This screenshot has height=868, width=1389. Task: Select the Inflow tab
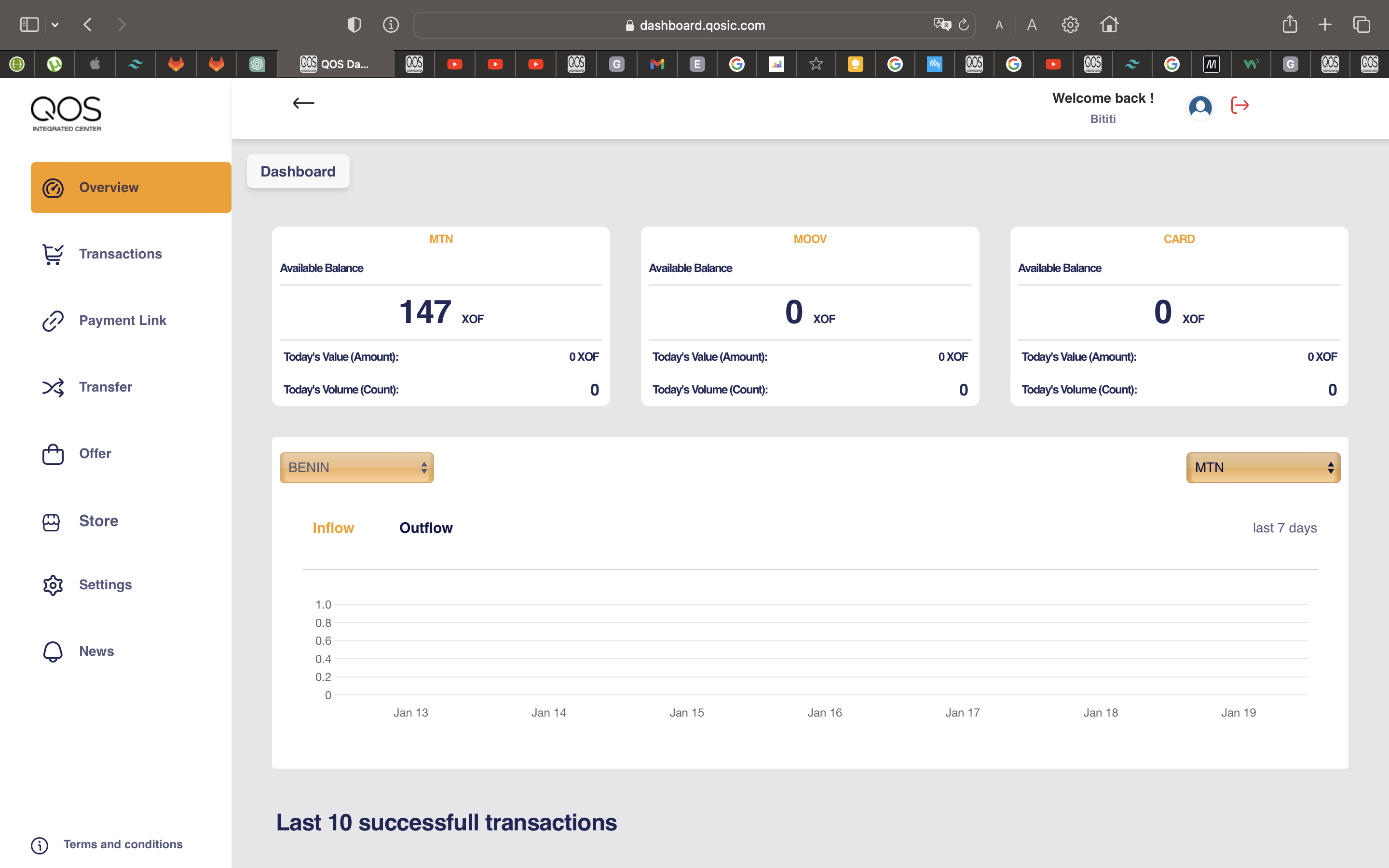tap(333, 528)
